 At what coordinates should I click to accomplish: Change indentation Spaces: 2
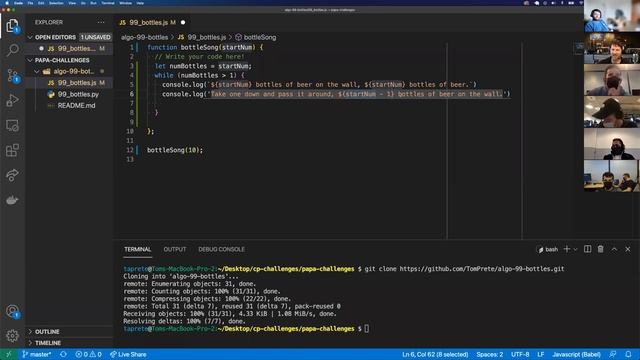(489, 354)
